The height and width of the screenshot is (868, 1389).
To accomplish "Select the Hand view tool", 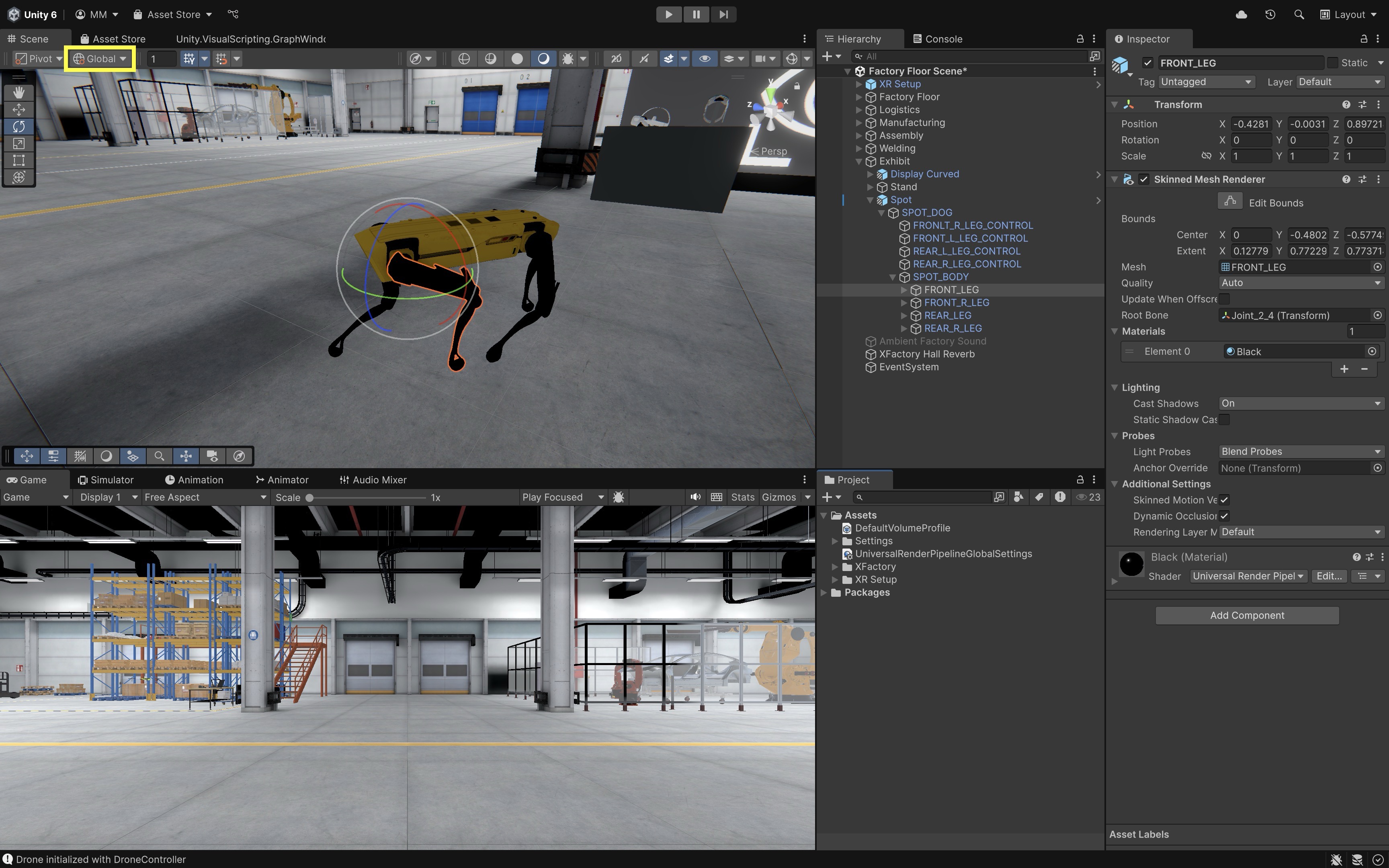I will click(x=19, y=92).
